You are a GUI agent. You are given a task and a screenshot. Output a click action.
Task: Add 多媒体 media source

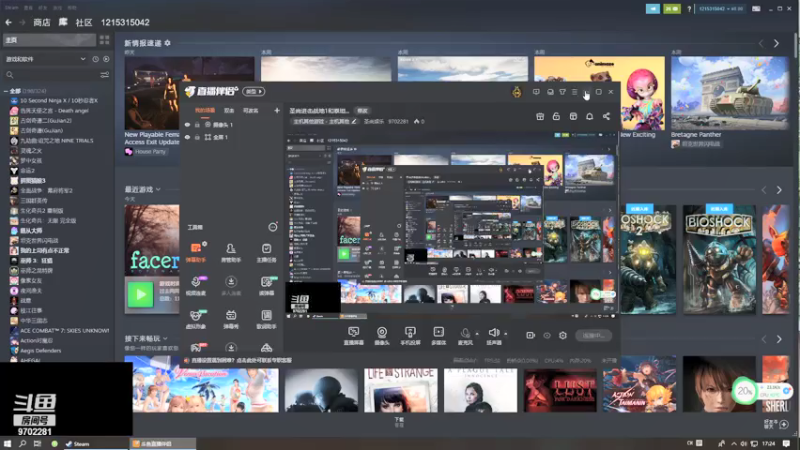[438, 336]
